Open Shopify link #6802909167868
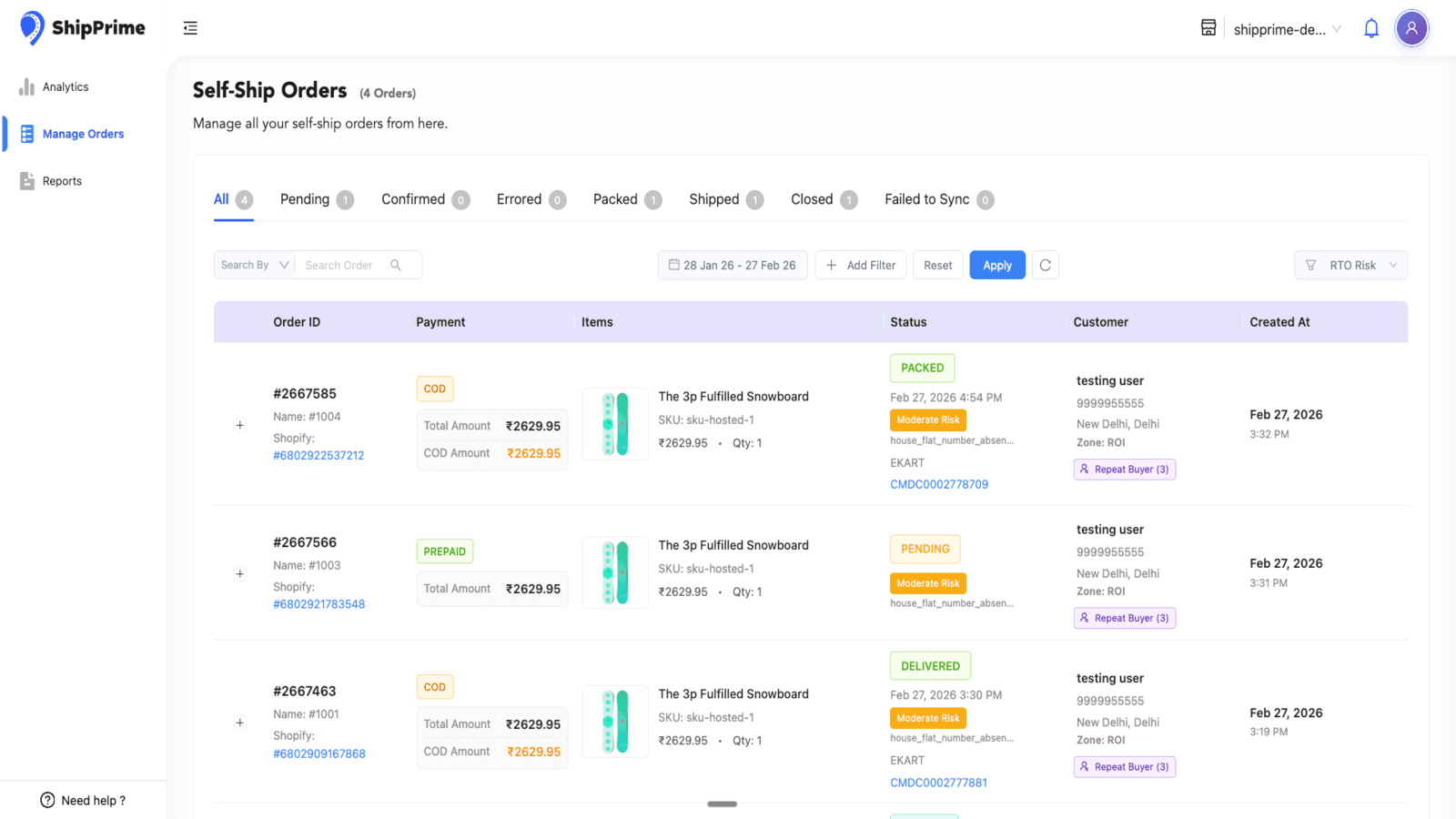 click(x=319, y=753)
